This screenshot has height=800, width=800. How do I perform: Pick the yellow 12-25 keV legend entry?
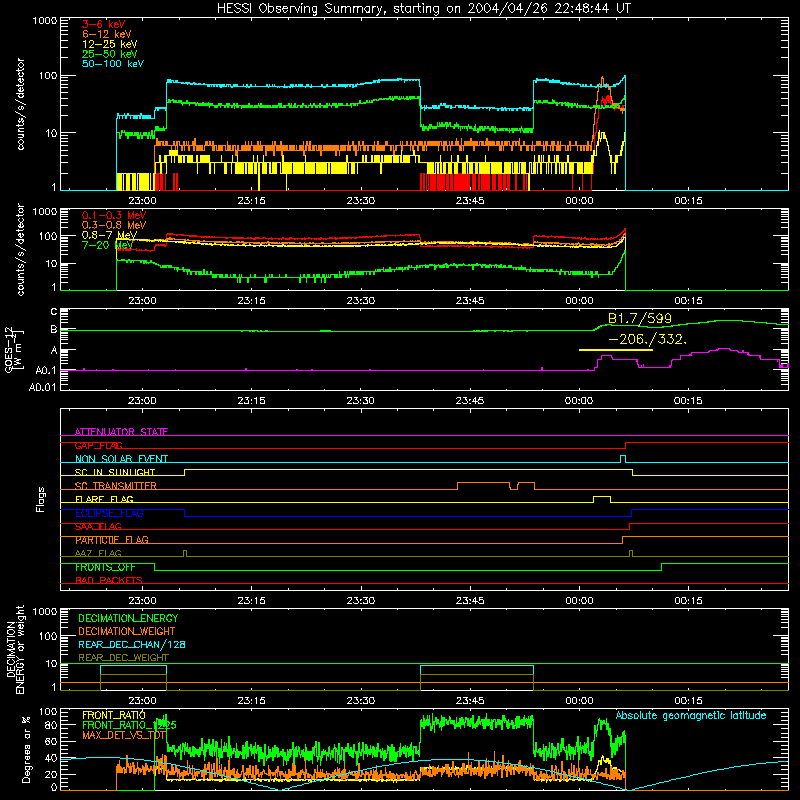pyautogui.click(x=110, y=44)
